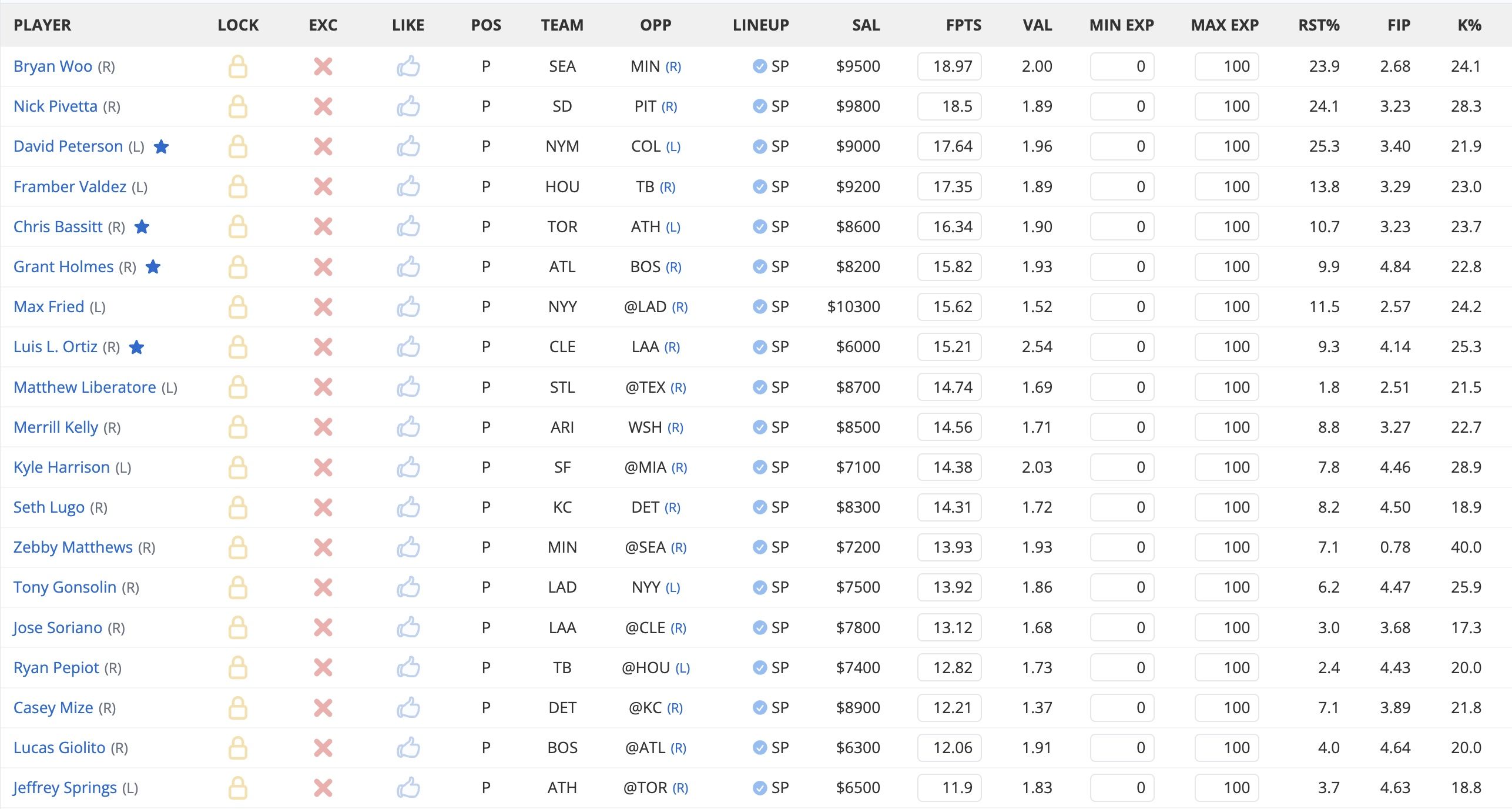This screenshot has height=809, width=1512.
Task: Toggle the star beside Chris Bassitt
Action: (142, 227)
